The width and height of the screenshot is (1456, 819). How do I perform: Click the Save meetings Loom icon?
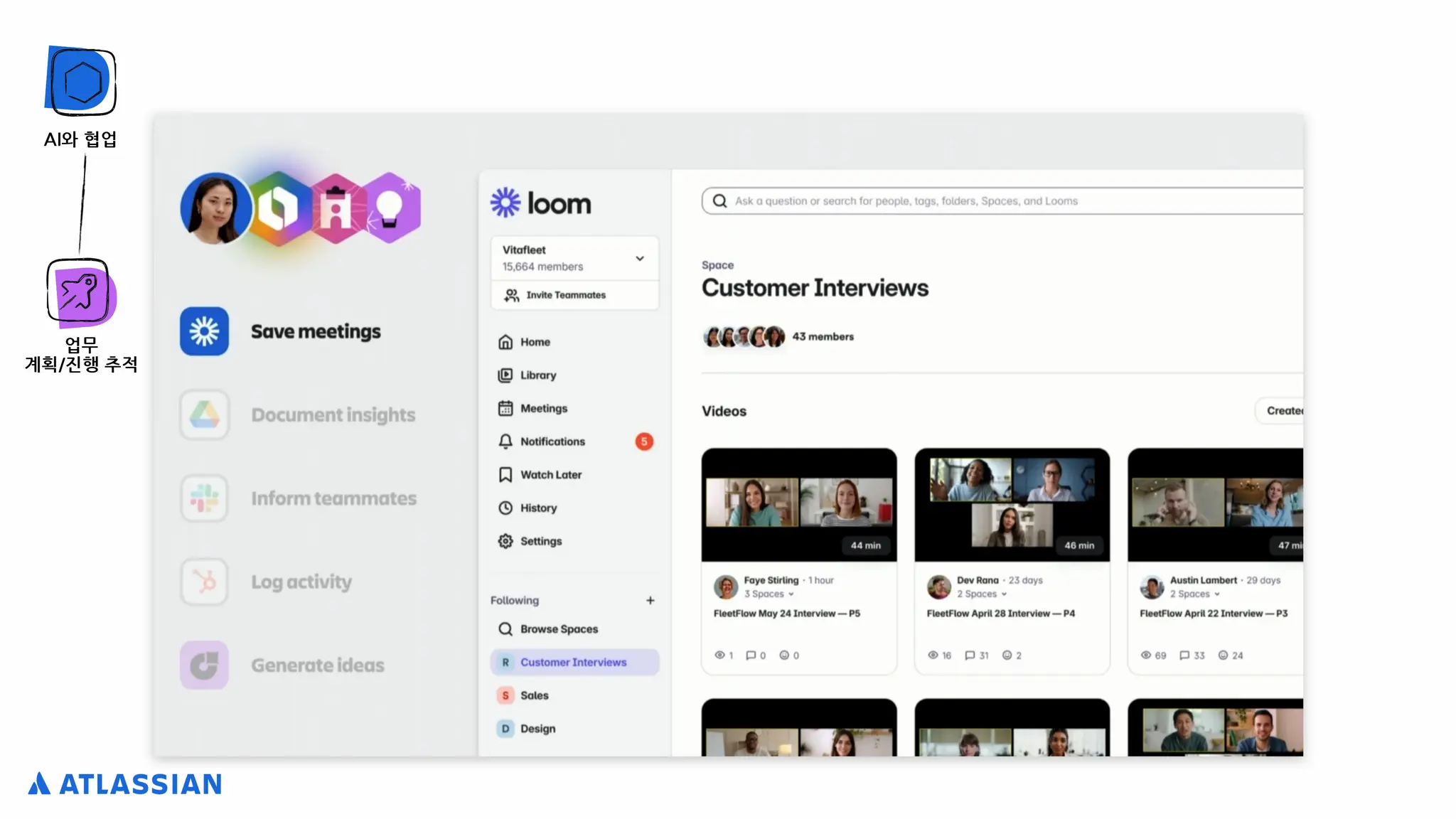(204, 331)
